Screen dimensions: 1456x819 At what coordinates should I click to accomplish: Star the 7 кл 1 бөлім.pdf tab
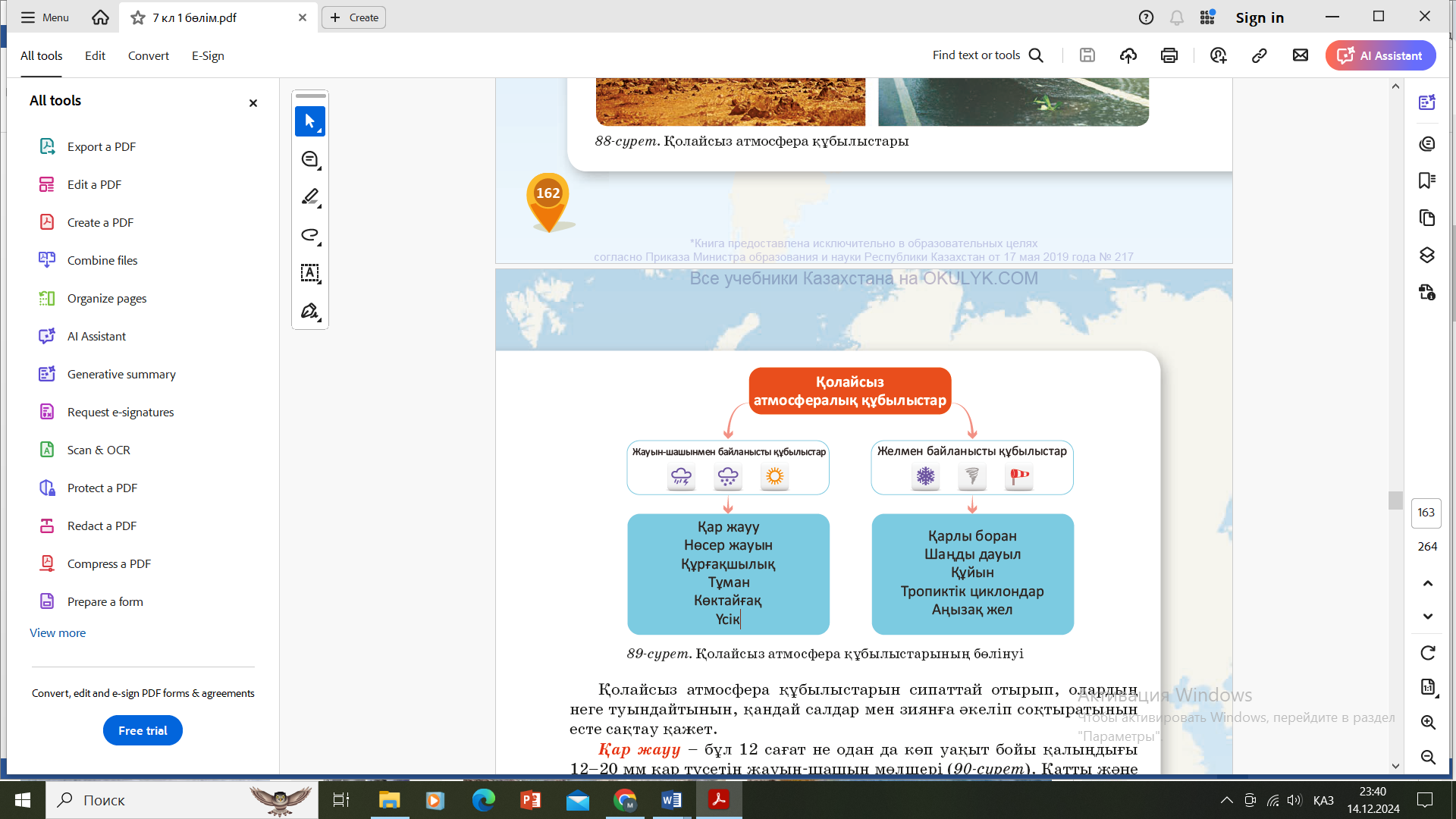tap(138, 17)
